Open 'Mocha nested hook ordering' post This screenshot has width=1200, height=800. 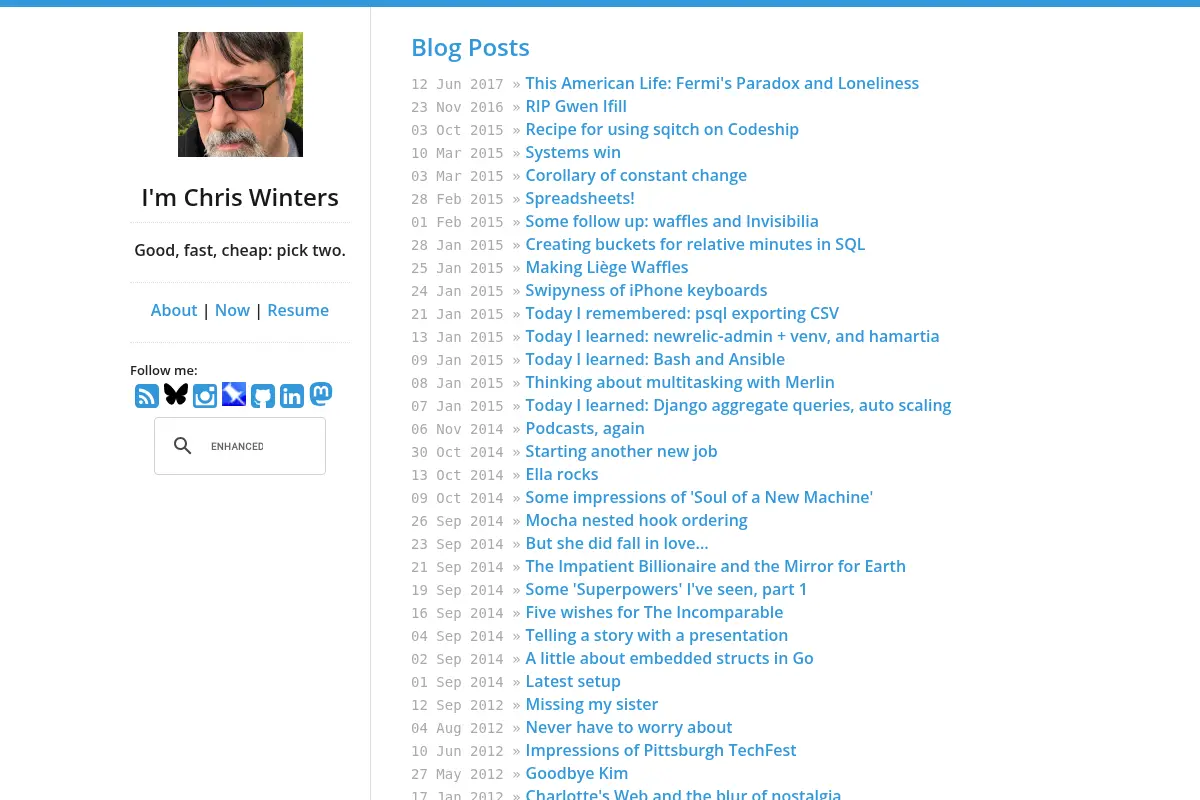636,520
